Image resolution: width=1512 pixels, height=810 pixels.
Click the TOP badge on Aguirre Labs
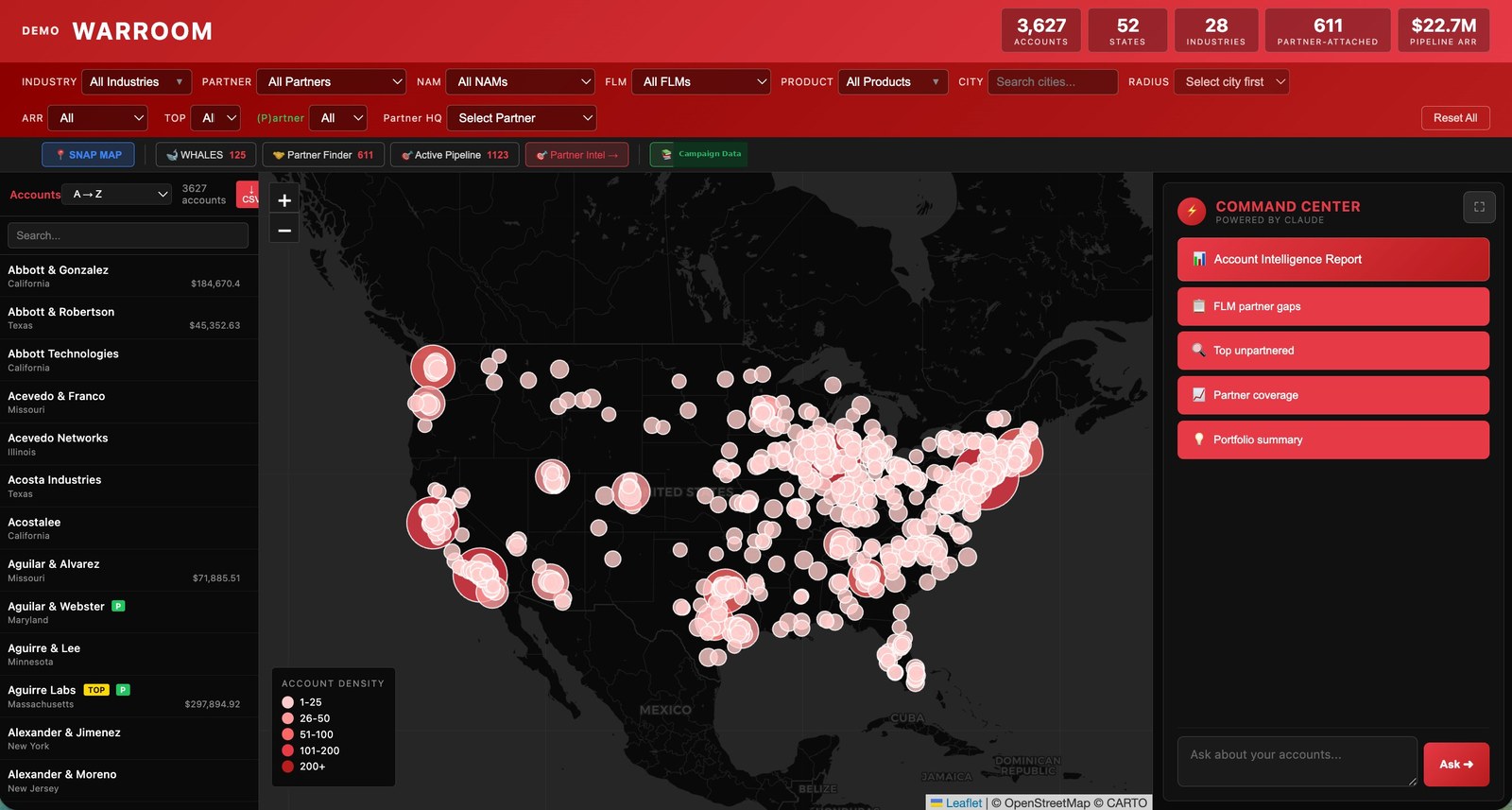(96, 690)
